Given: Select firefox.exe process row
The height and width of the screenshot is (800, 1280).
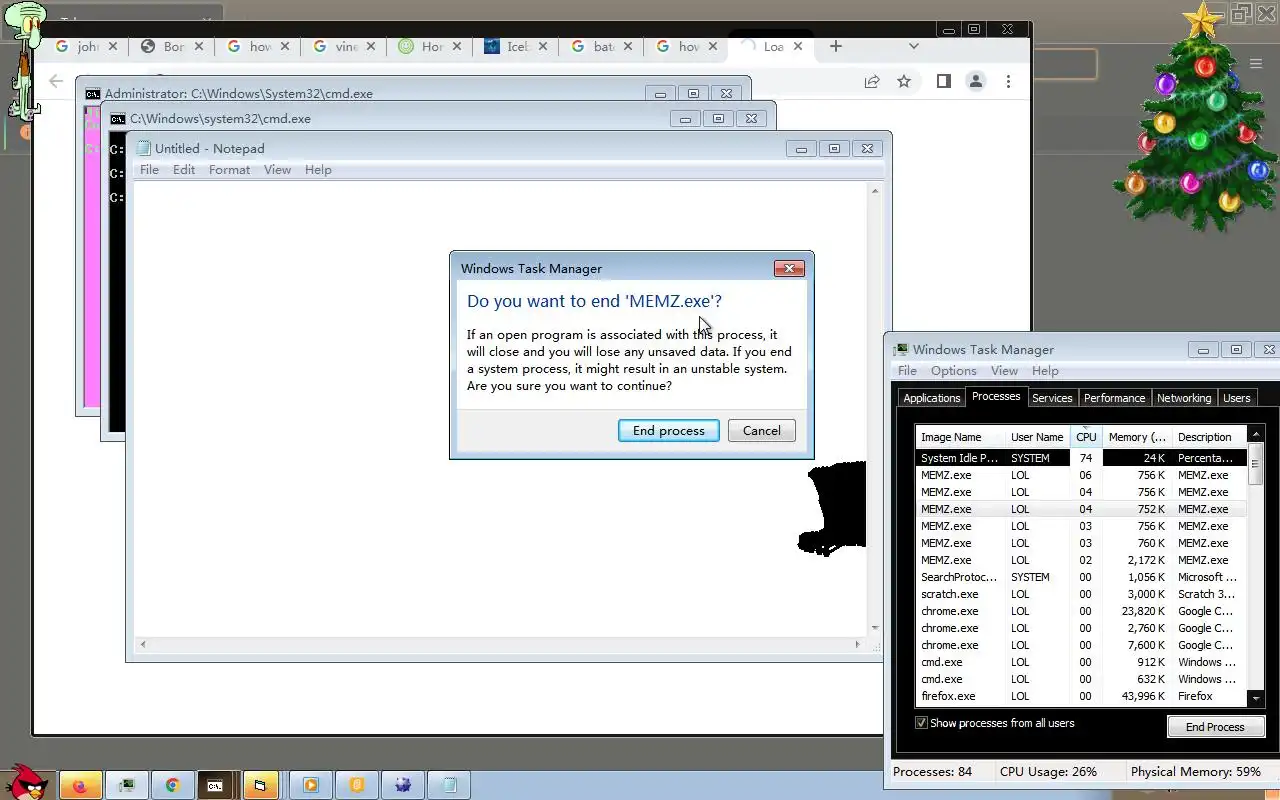Looking at the screenshot, I should (1081, 696).
